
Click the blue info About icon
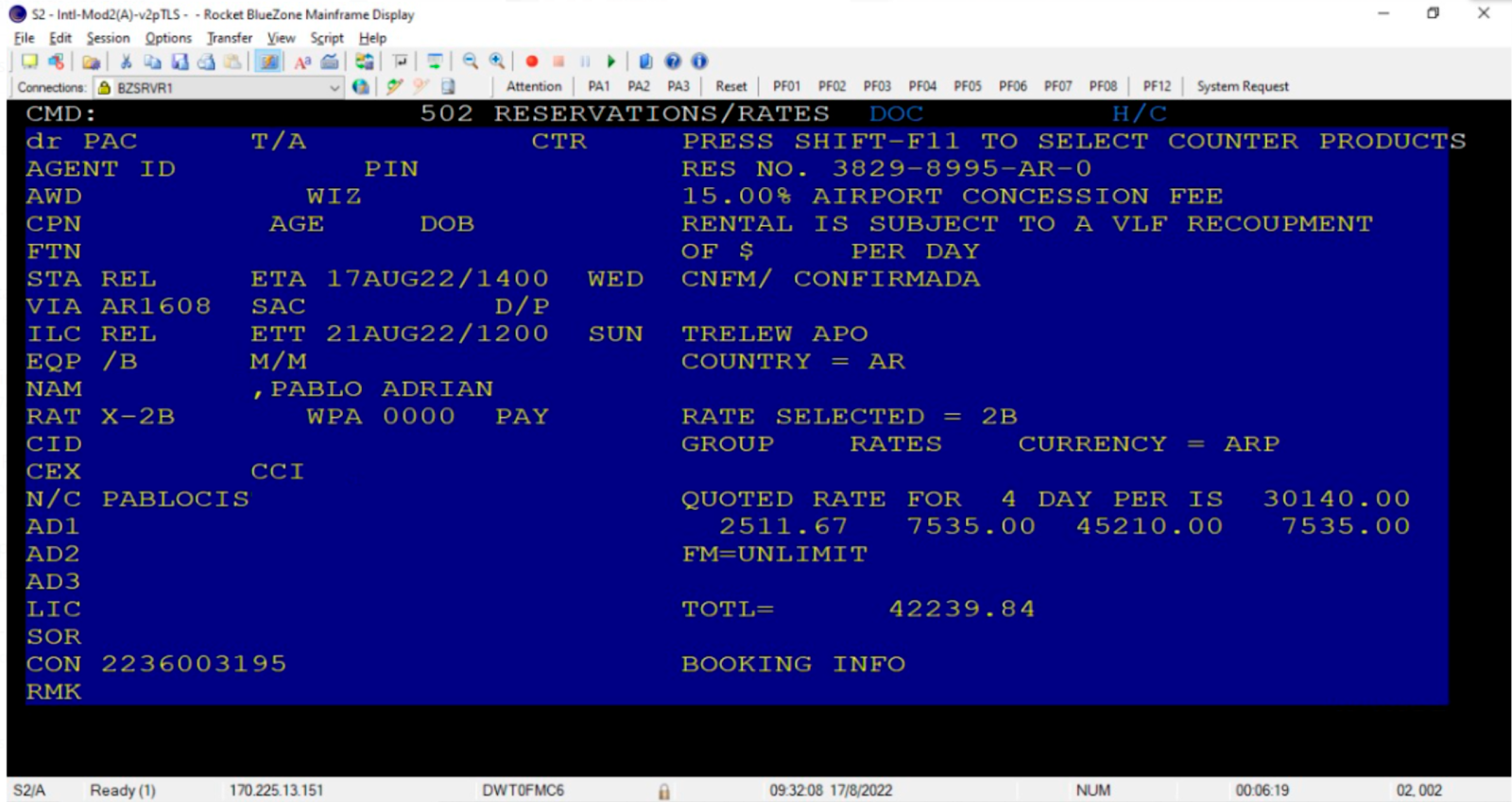tap(699, 61)
